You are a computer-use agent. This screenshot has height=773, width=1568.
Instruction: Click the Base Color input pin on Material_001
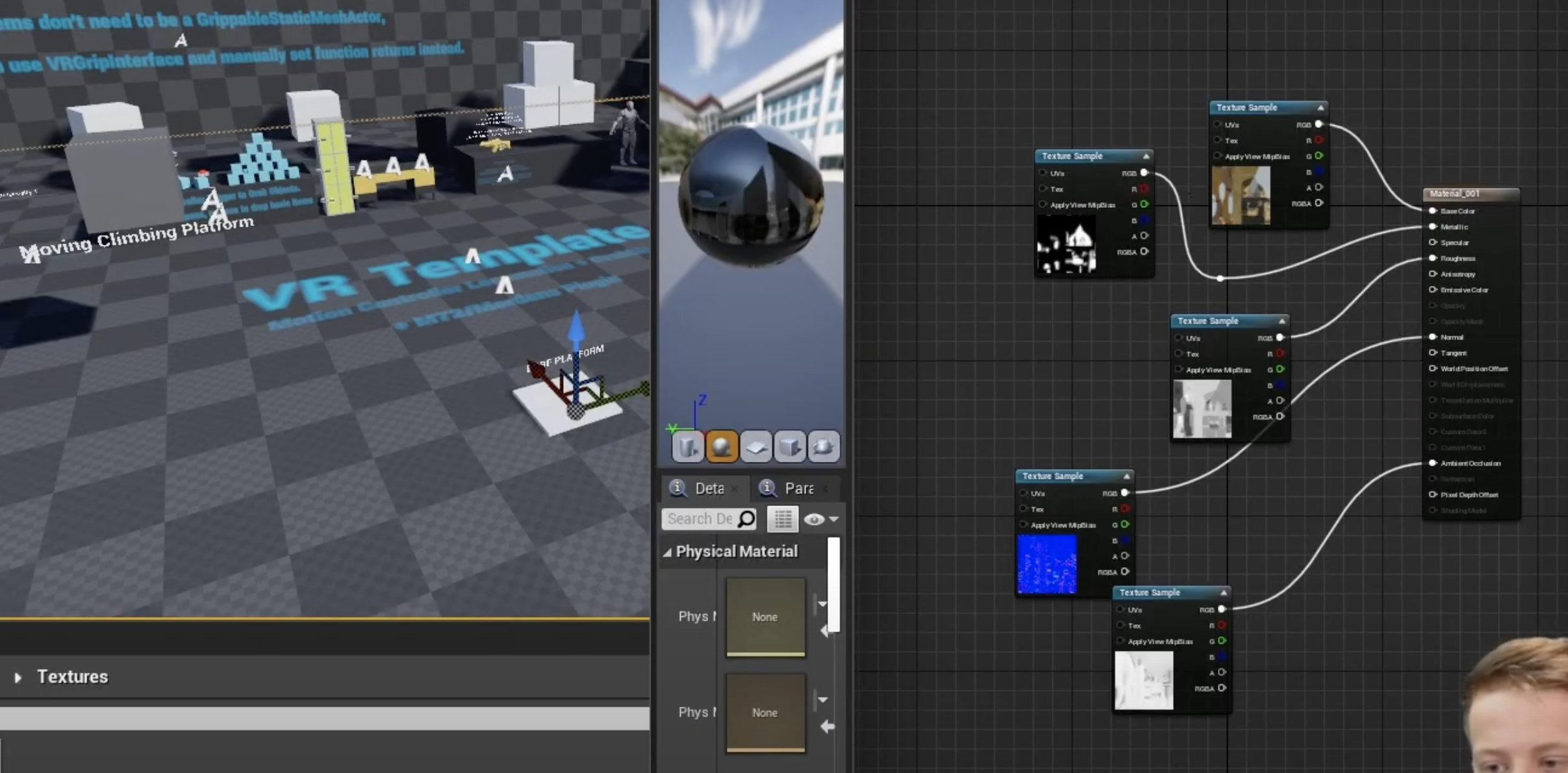[1433, 210]
